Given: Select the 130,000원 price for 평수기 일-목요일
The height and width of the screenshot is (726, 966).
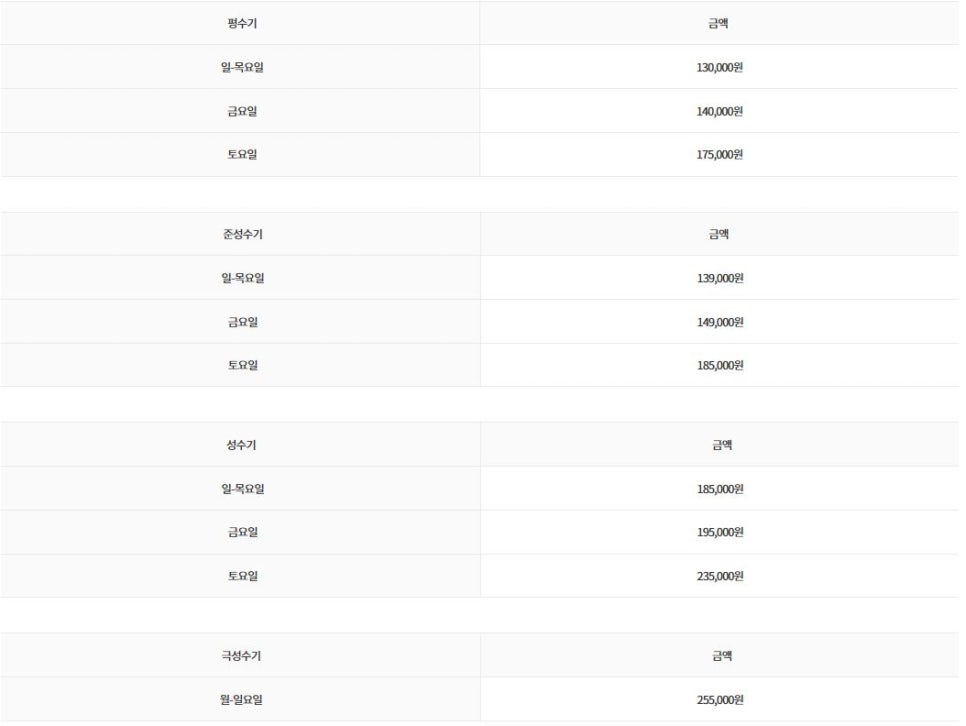Looking at the screenshot, I should pyautogui.click(x=719, y=67).
